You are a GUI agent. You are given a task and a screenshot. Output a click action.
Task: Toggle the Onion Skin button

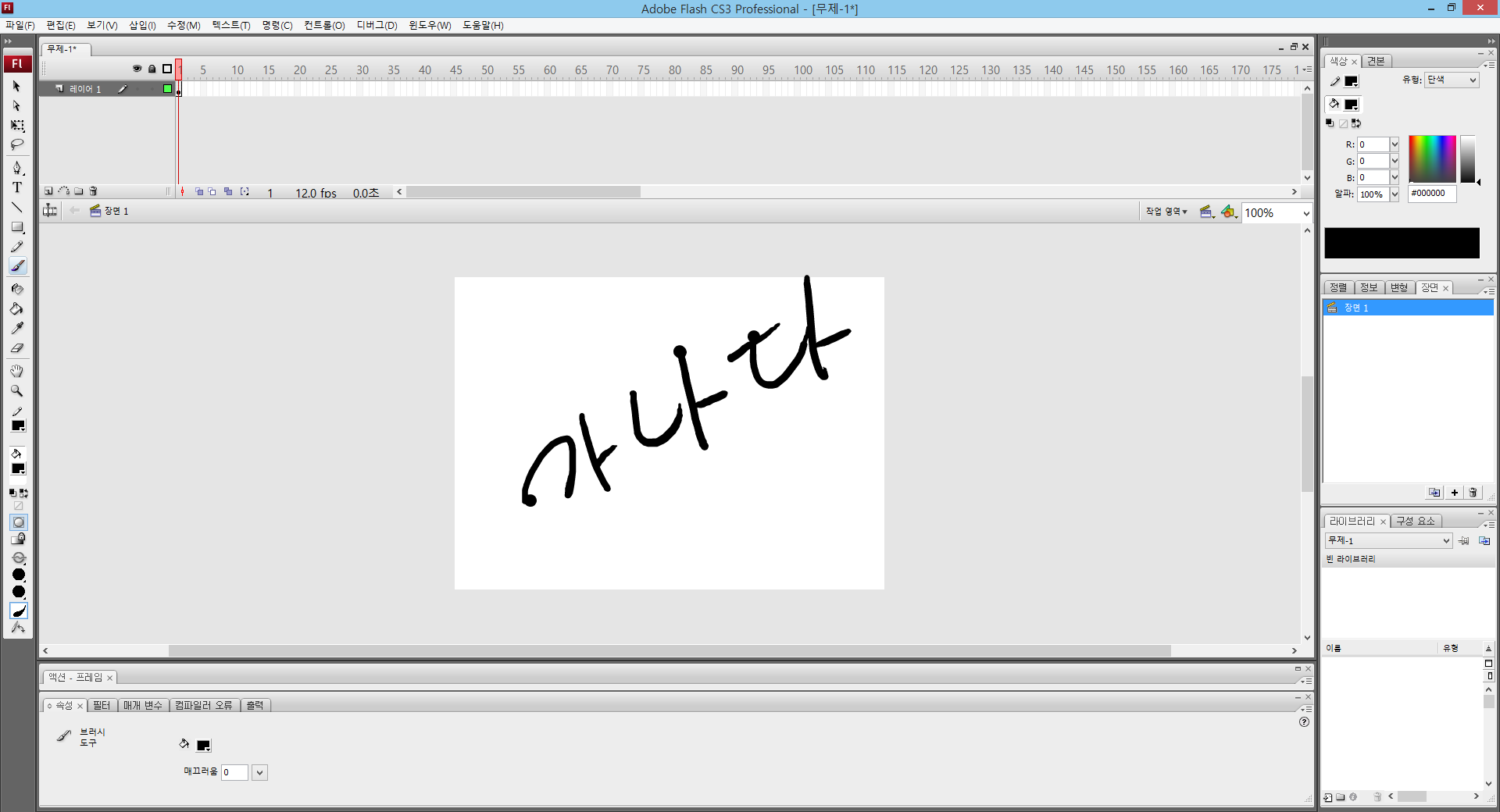pos(199,191)
